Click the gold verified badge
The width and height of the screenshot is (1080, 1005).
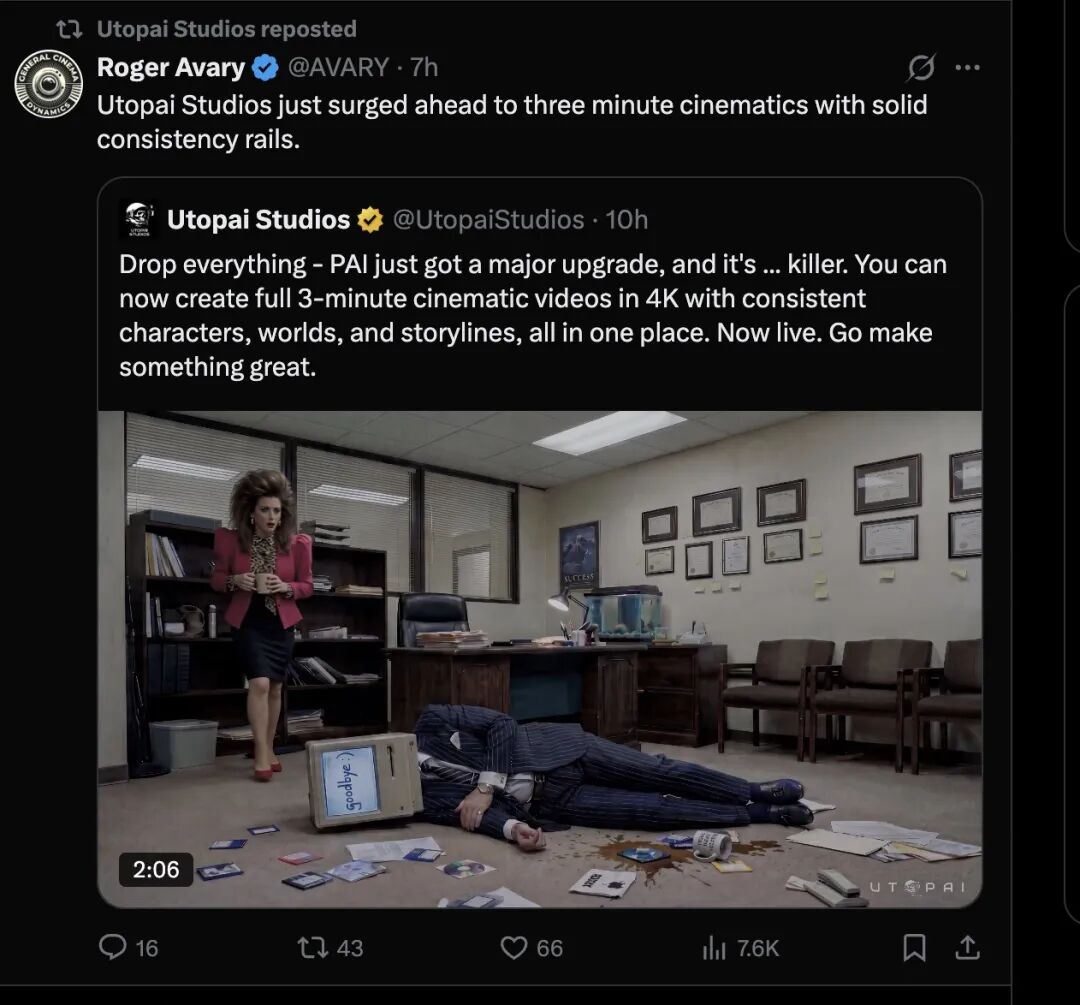(371, 219)
